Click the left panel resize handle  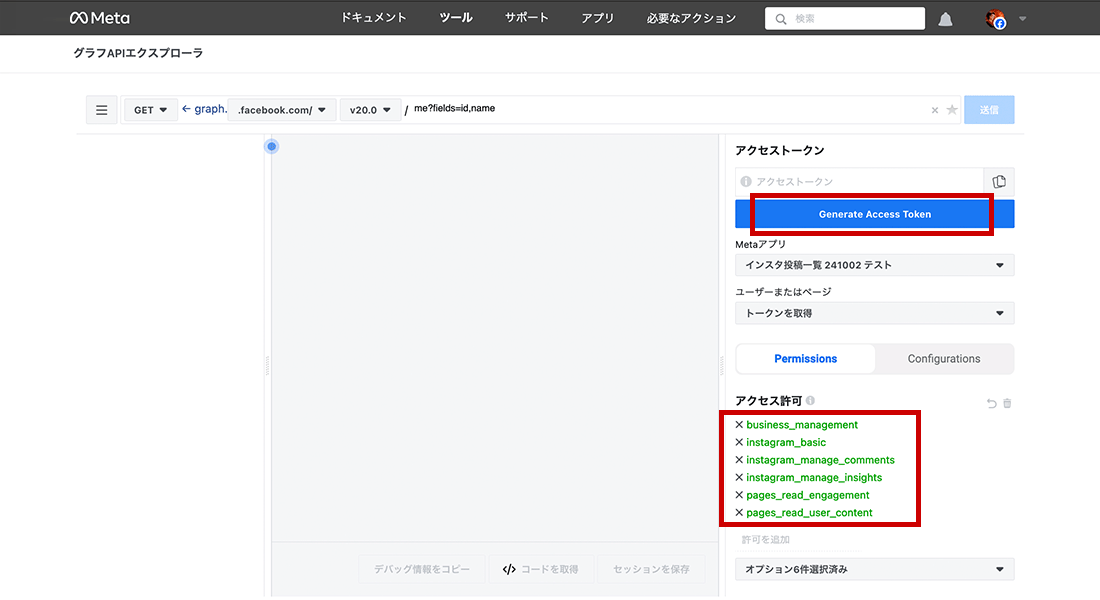point(267,366)
